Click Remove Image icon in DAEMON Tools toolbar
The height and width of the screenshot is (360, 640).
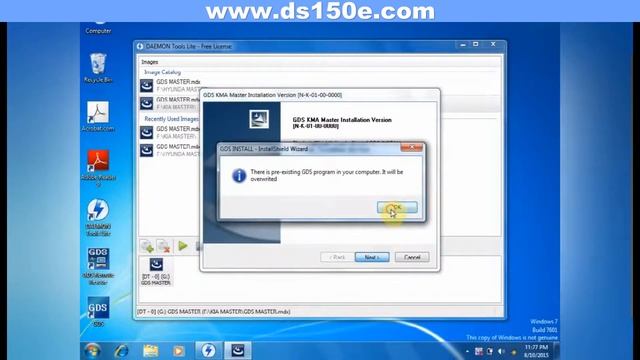pos(164,246)
